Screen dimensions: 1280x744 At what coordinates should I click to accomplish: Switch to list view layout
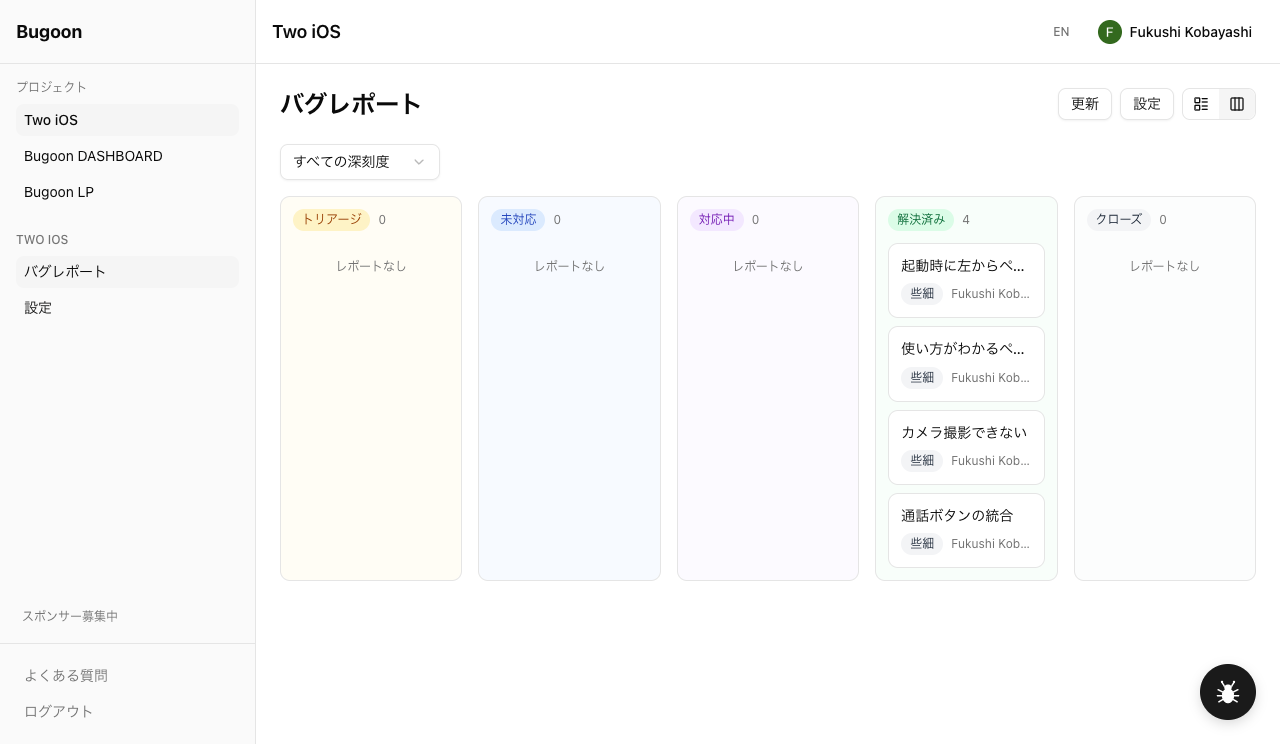pos(1201,104)
